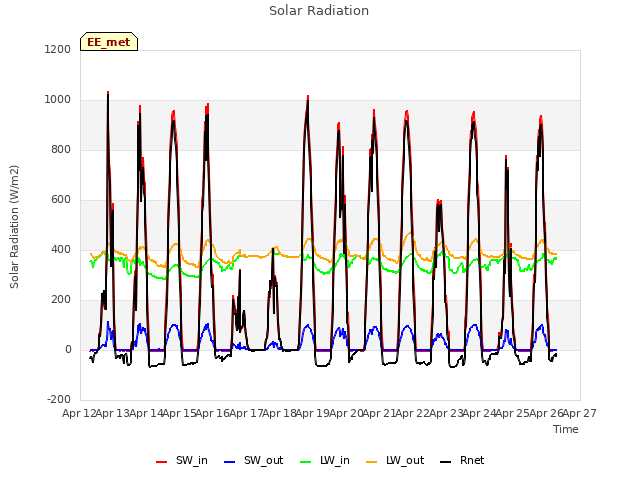Toggle the LW_in legend entry
This screenshot has height=480, width=640.
point(325,460)
